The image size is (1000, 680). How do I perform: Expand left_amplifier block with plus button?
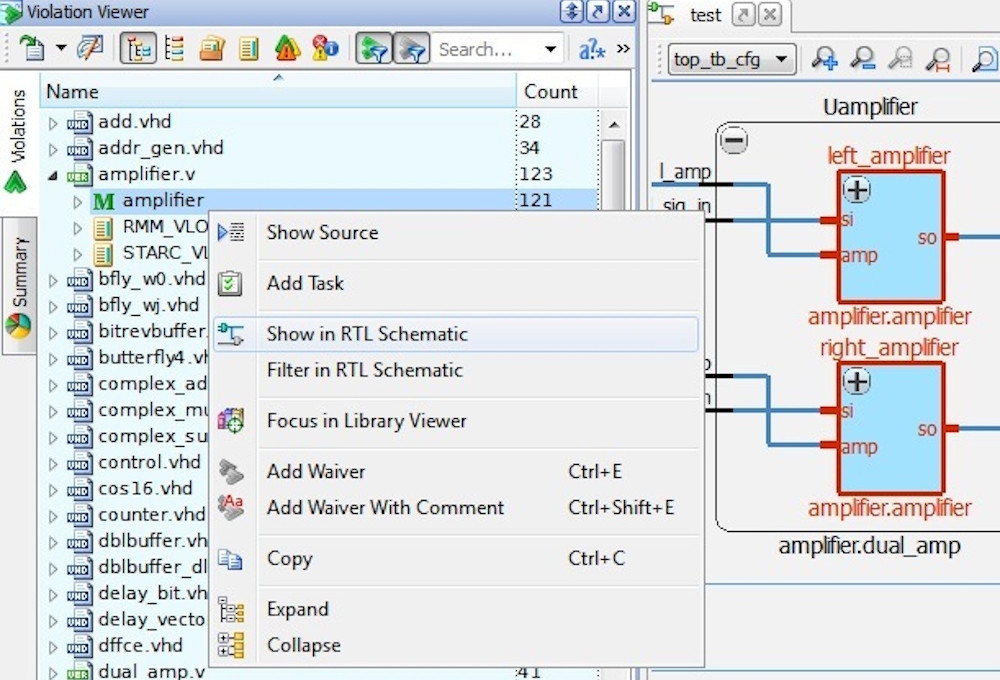(857, 190)
